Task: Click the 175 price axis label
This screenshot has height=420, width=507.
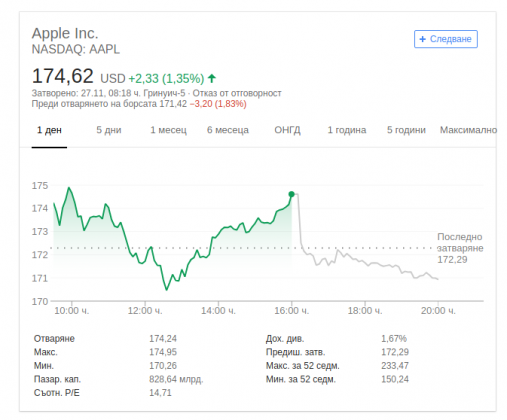Action: 40,185
